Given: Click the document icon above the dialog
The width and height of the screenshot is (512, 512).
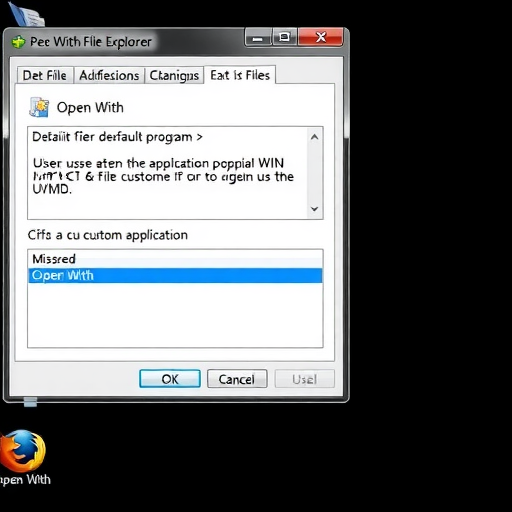Looking at the screenshot, I should [27, 14].
